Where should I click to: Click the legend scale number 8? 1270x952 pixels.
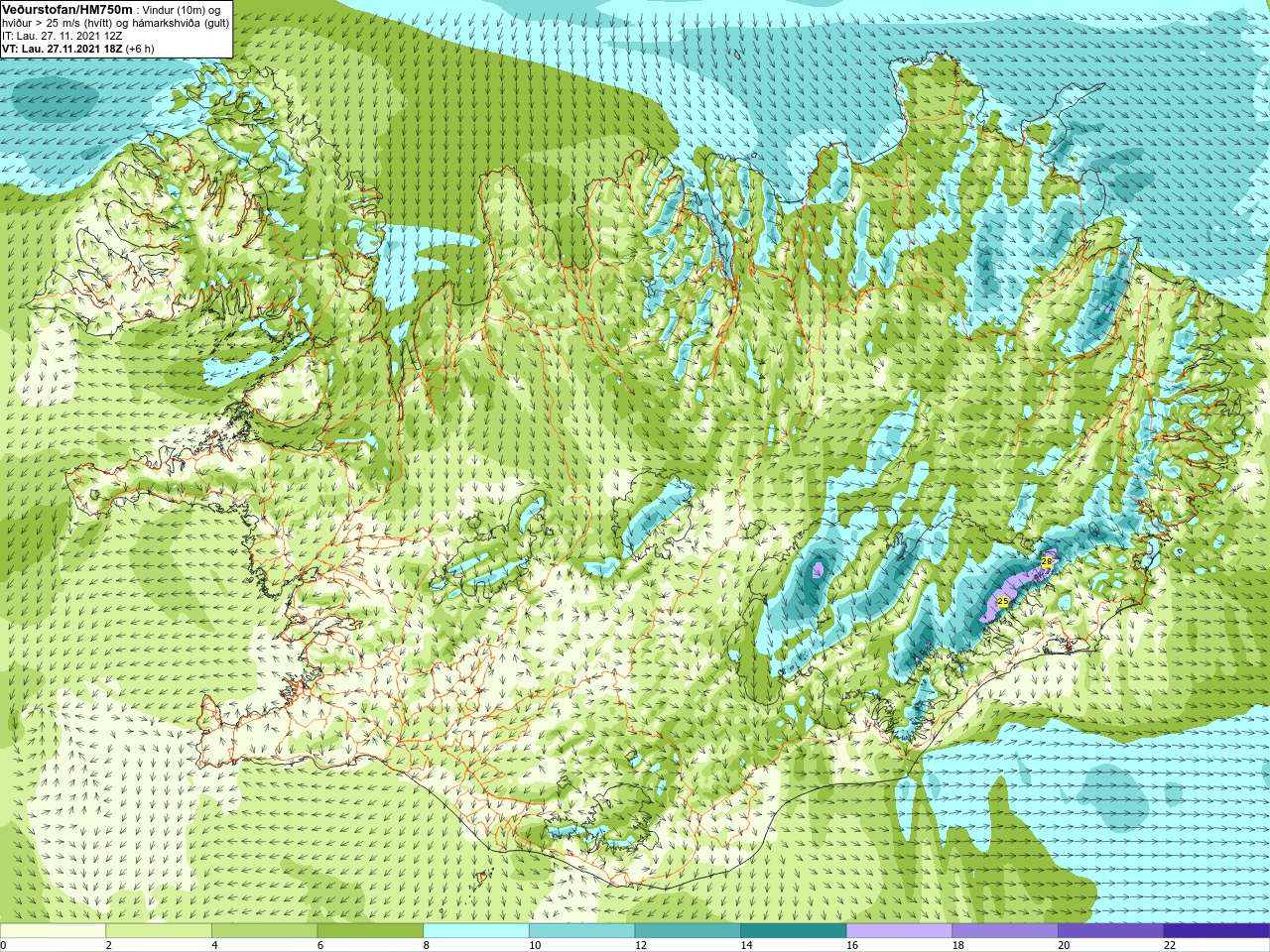pos(427,945)
